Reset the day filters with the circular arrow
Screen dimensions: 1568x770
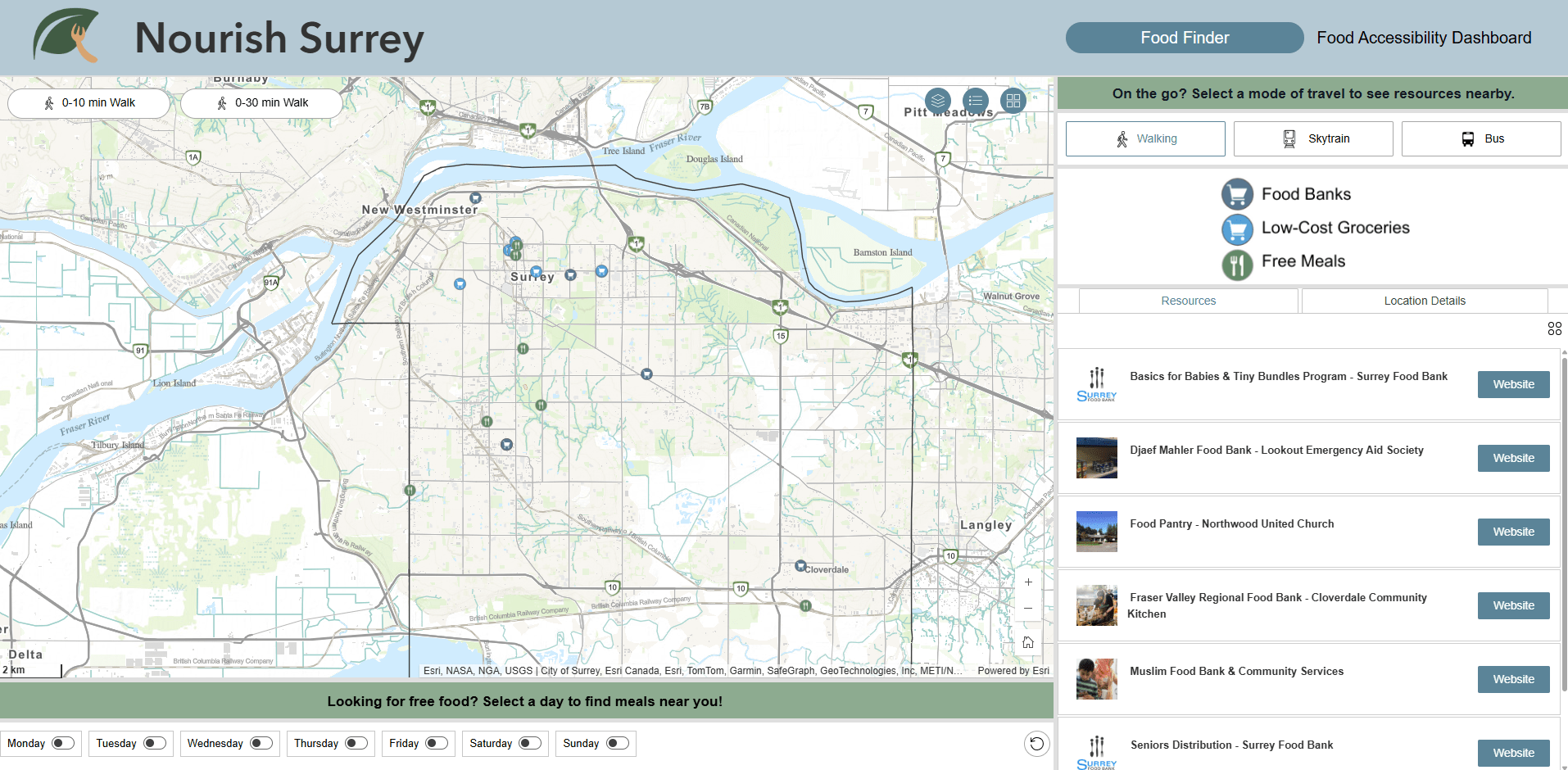pos(1036,744)
